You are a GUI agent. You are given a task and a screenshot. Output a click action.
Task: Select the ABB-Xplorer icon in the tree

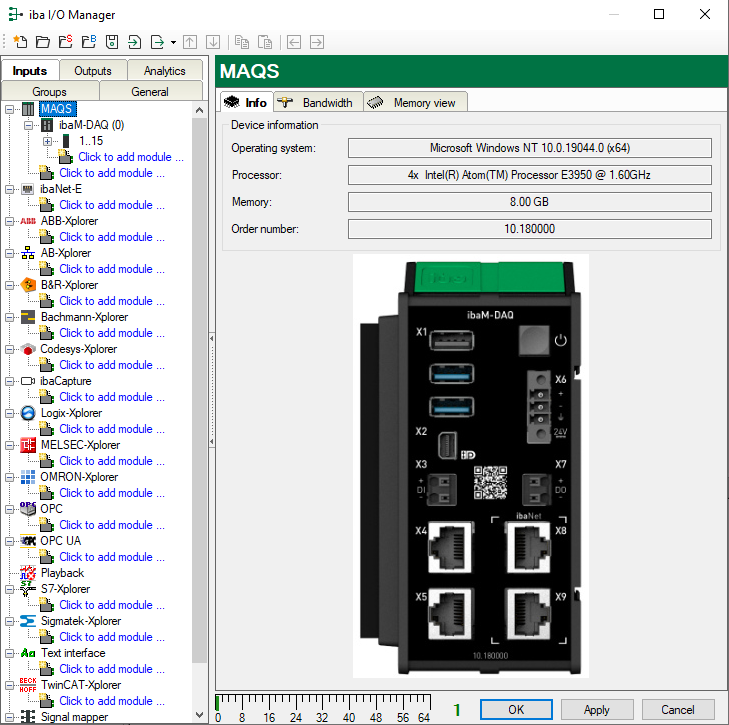pyautogui.click(x=28, y=221)
